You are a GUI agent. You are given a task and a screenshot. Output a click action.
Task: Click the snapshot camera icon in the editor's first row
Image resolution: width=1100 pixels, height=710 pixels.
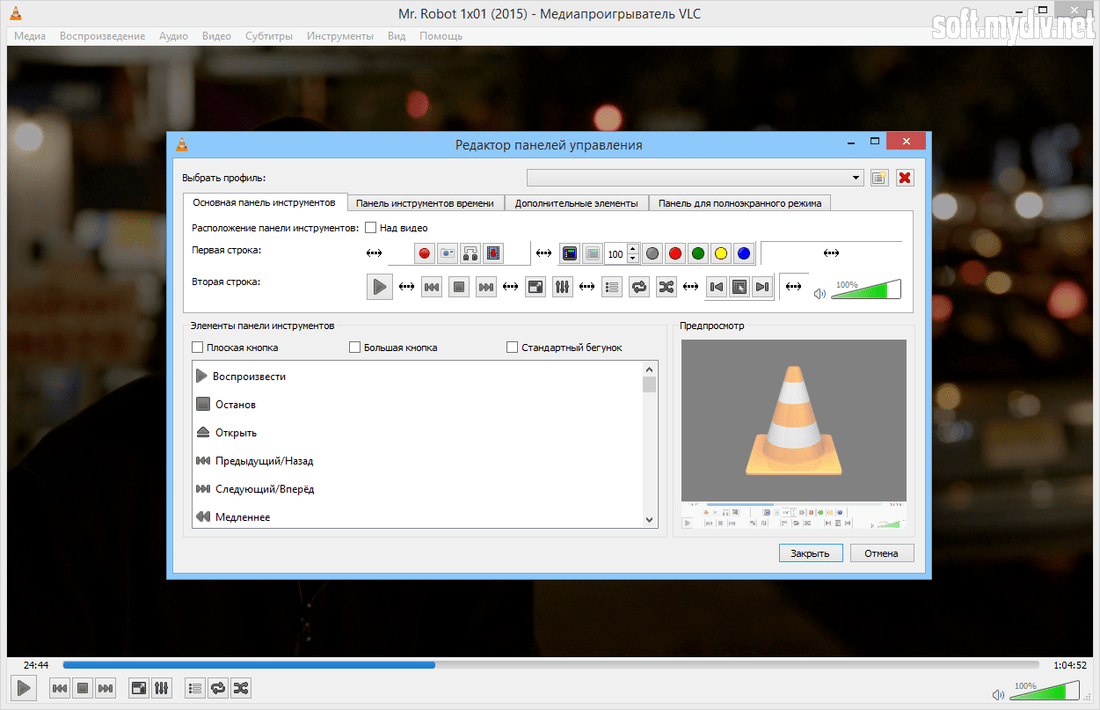[447, 254]
